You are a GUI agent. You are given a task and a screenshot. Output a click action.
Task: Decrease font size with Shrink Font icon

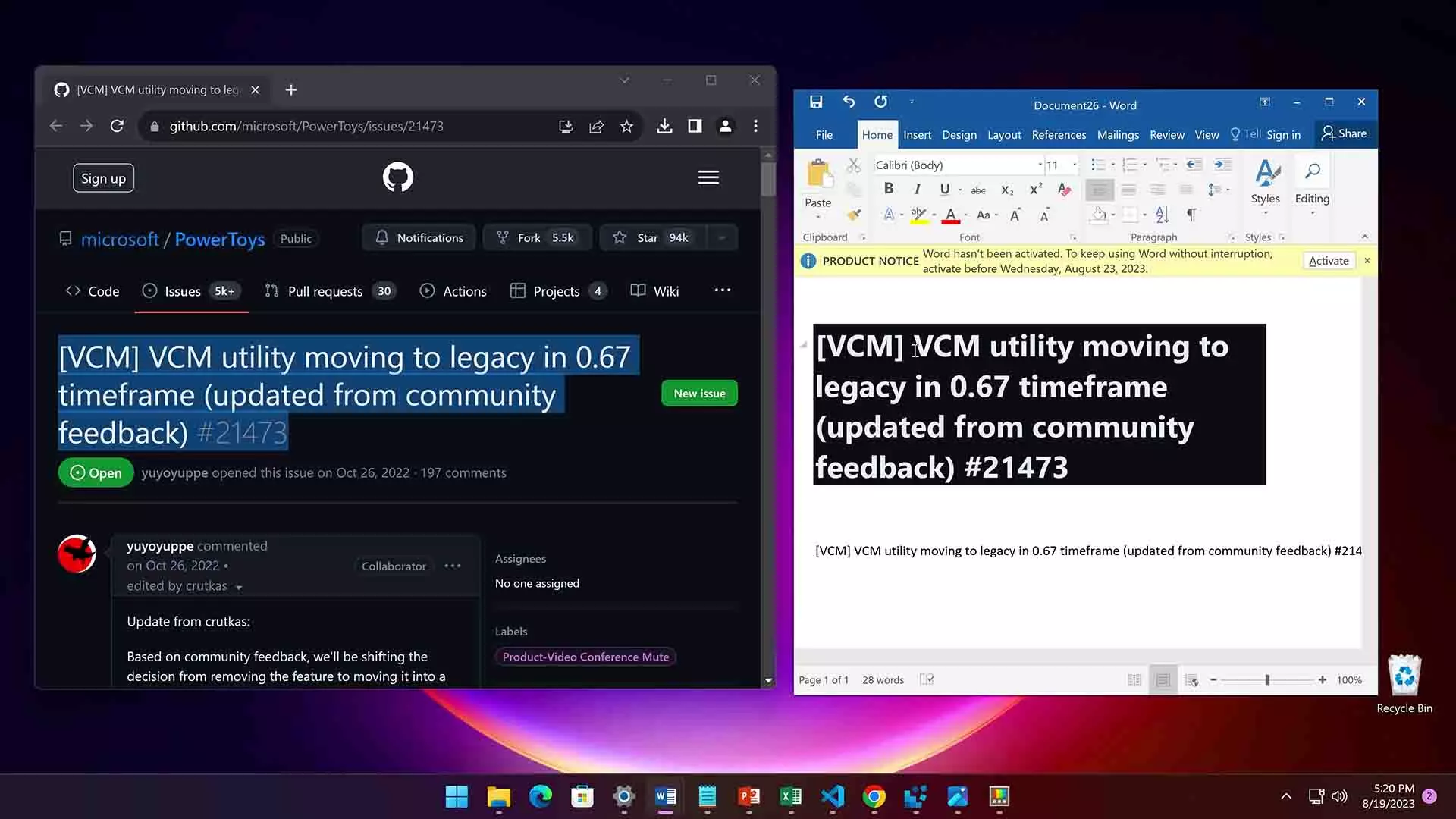pos(1044,215)
